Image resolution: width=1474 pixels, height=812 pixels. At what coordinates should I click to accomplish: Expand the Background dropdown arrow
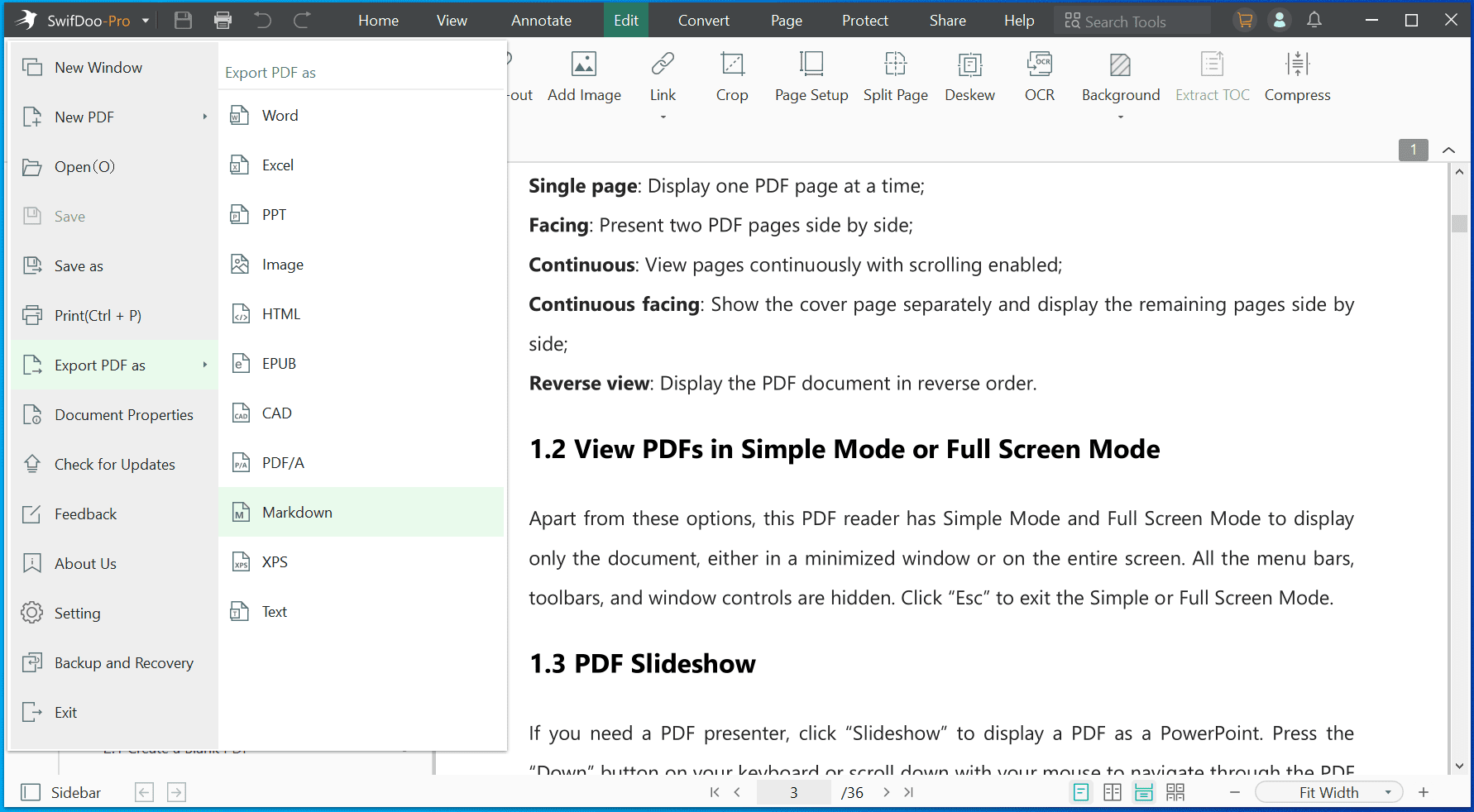(1121, 117)
